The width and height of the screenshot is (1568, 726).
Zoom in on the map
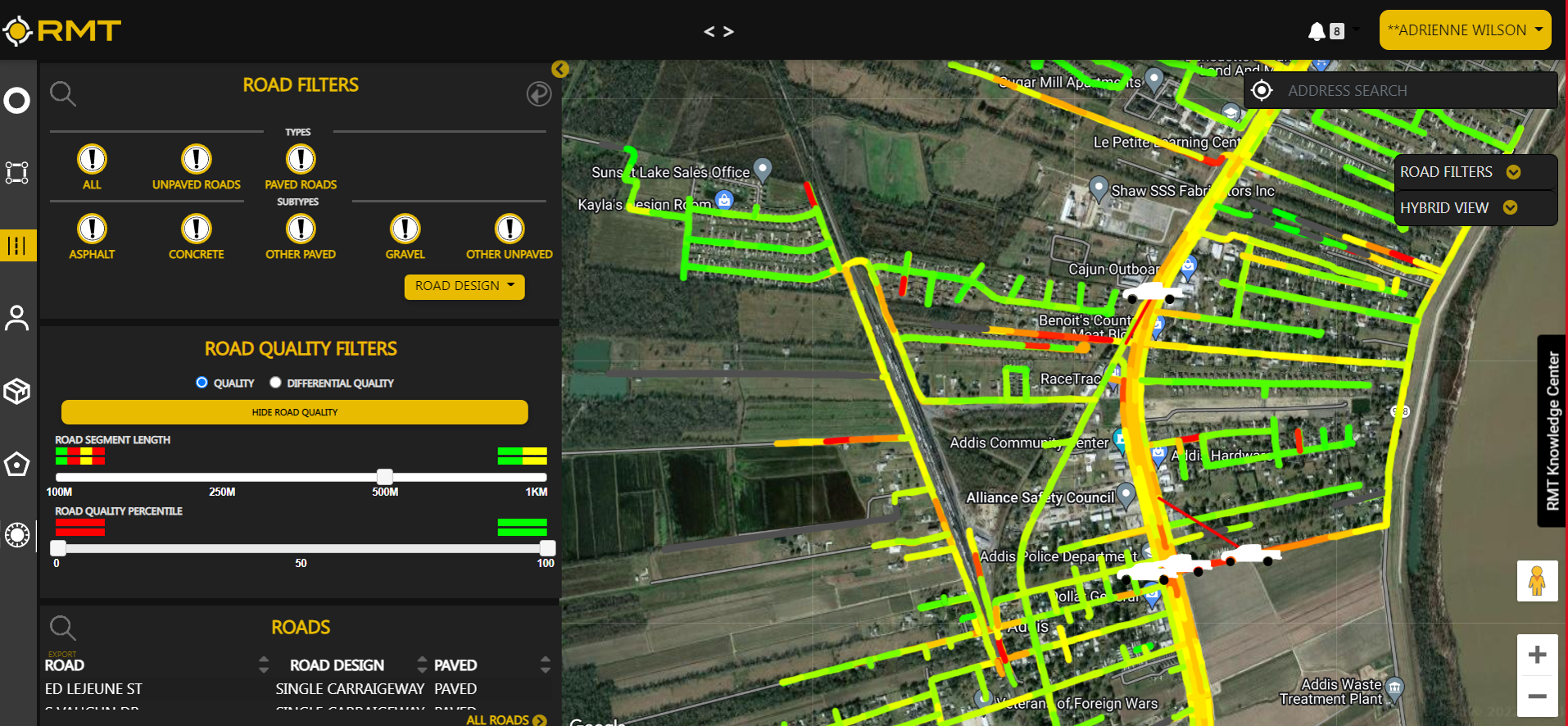pyautogui.click(x=1537, y=655)
